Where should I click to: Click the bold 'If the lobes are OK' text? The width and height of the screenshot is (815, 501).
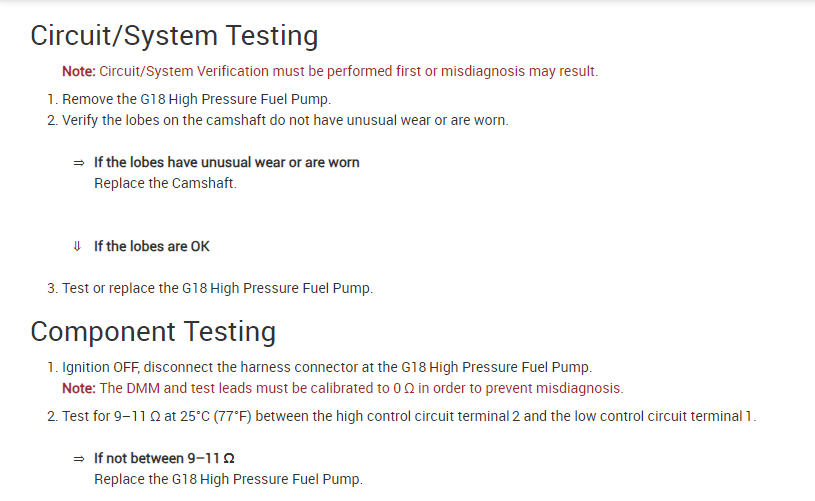[152, 246]
